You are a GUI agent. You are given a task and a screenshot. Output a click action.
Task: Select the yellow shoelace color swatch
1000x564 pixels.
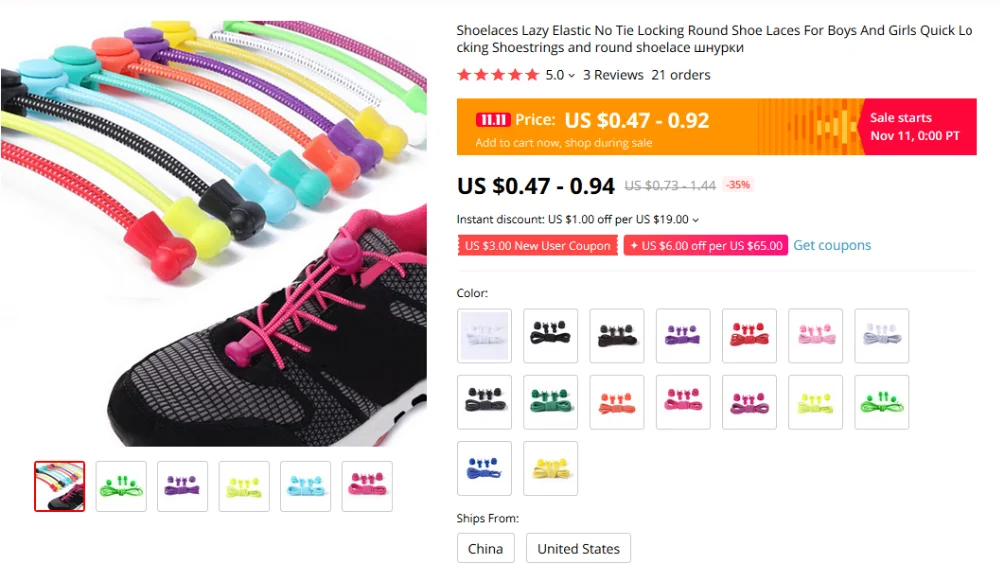(550, 468)
